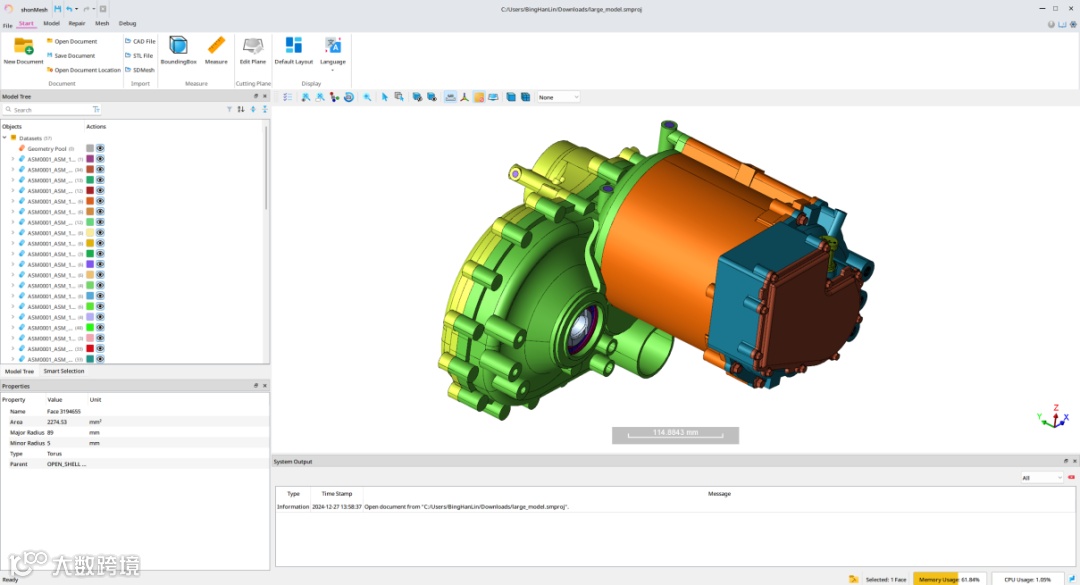
Task: Import a CAD File
Action: tap(141, 41)
